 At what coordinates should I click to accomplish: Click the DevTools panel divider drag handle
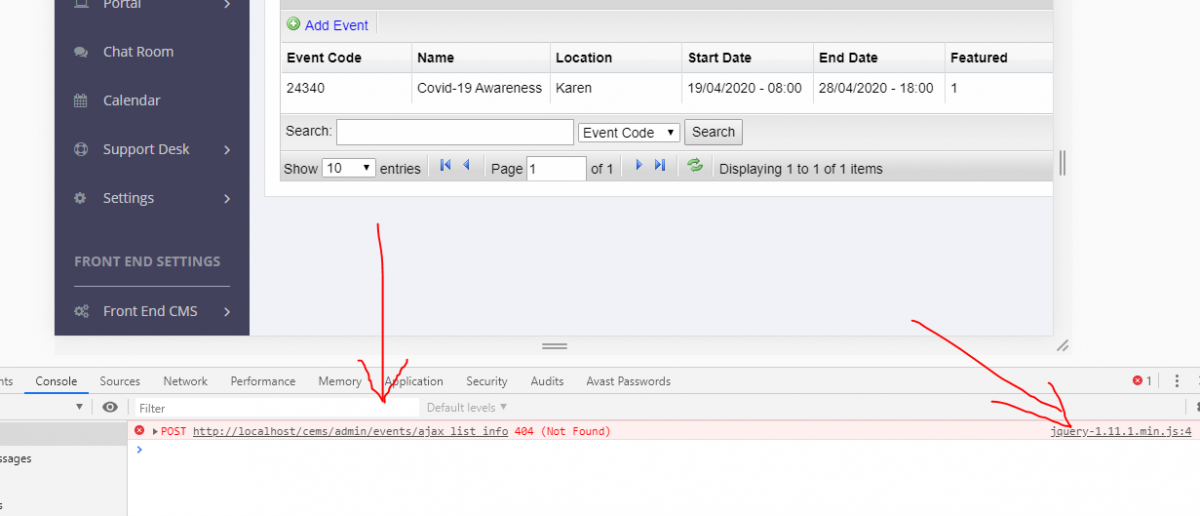coord(555,347)
